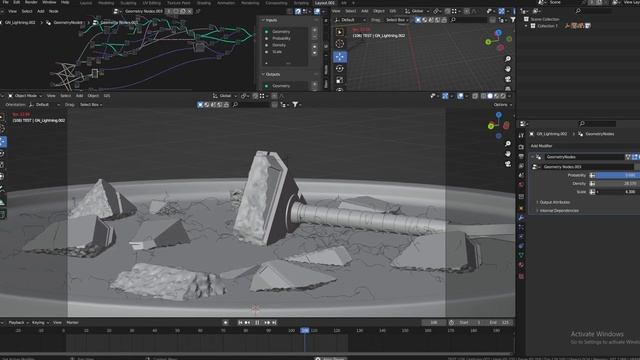Open the World properties tab

521,185
